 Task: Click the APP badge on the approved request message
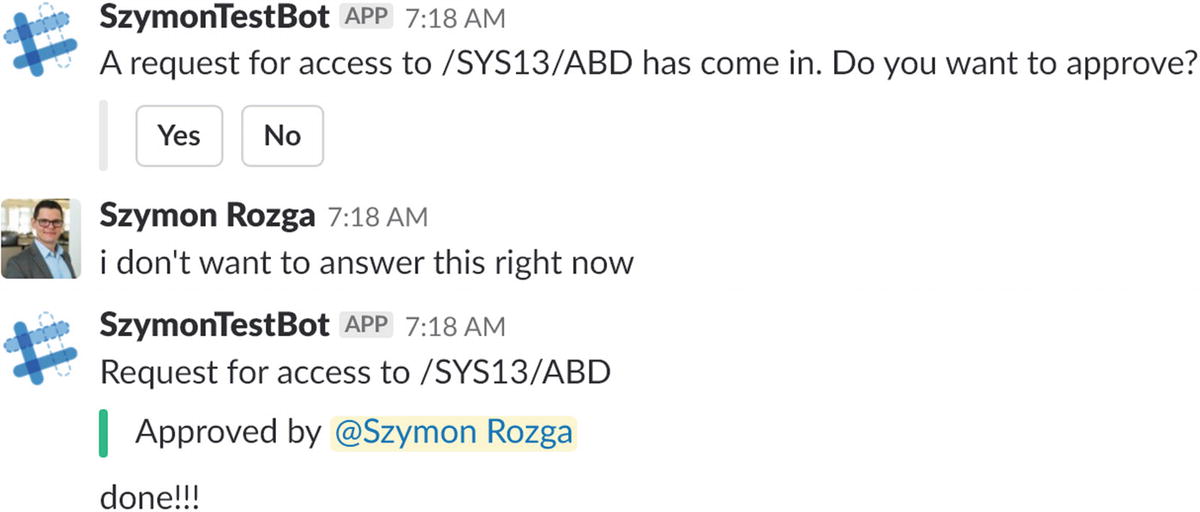pyautogui.click(x=366, y=325)
